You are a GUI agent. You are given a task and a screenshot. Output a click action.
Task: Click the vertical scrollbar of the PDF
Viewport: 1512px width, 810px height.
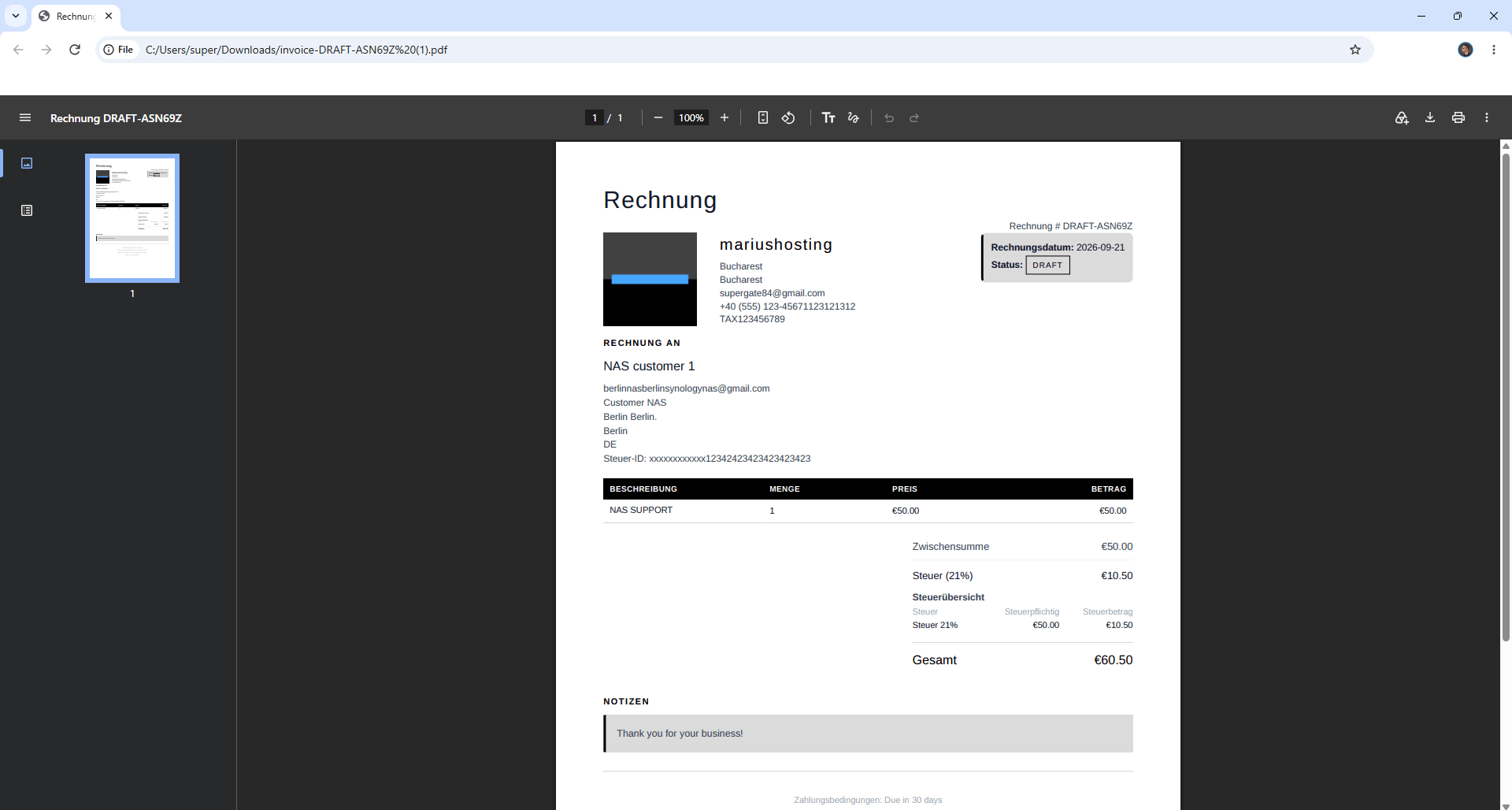(1506, 398)
